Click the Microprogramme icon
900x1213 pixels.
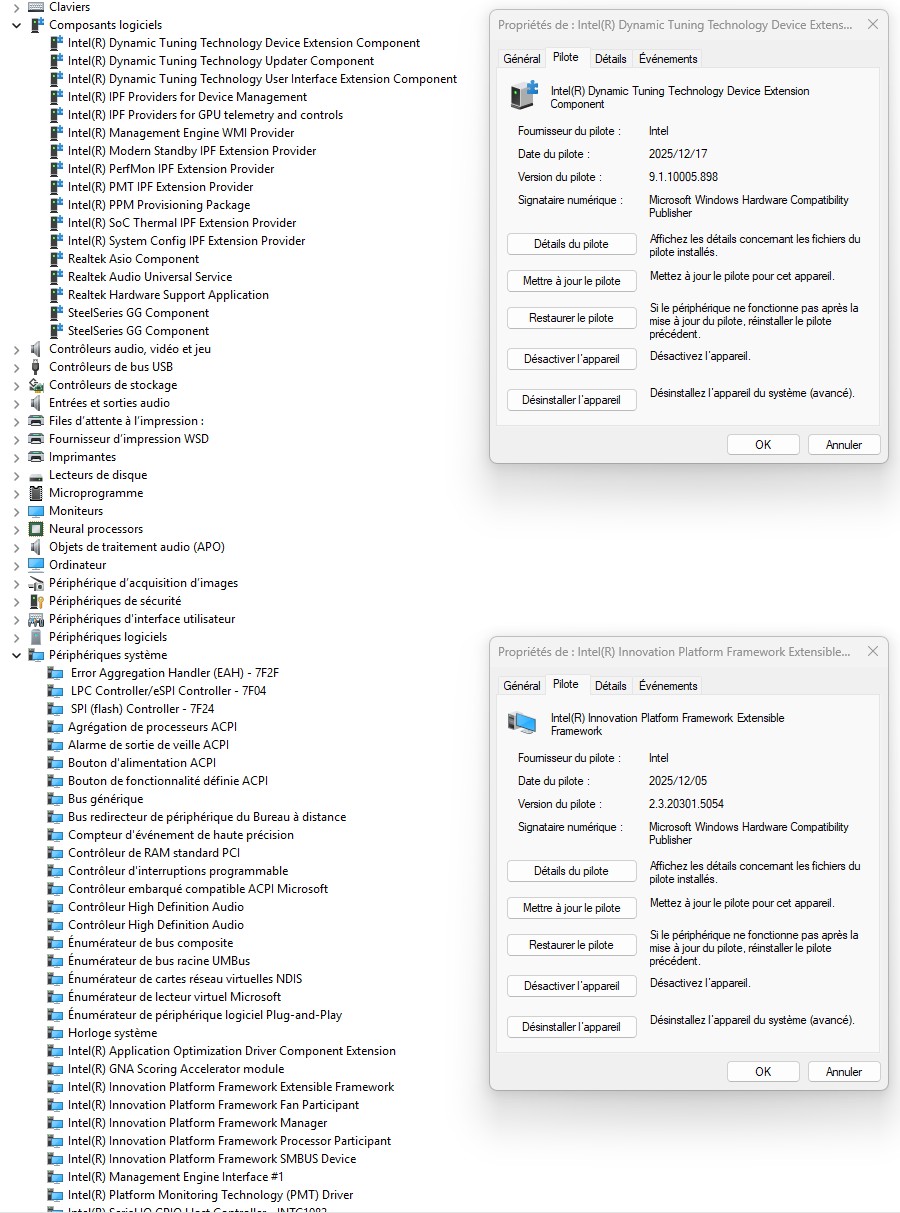36,493
